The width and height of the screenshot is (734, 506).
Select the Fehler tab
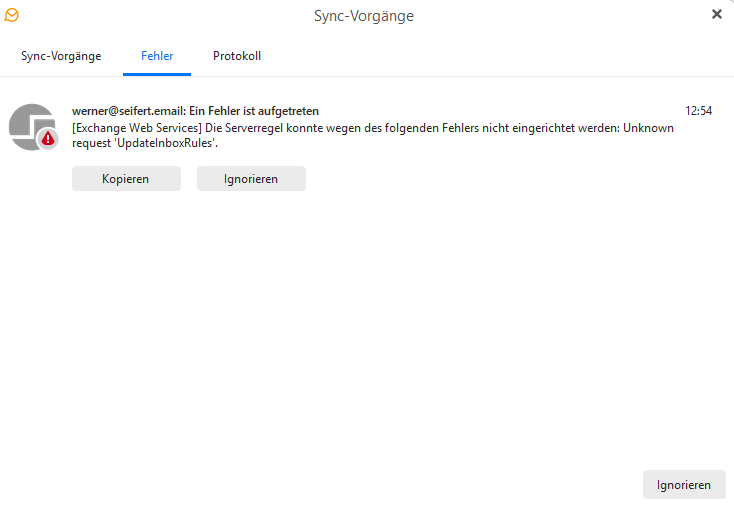pos(156,56)
